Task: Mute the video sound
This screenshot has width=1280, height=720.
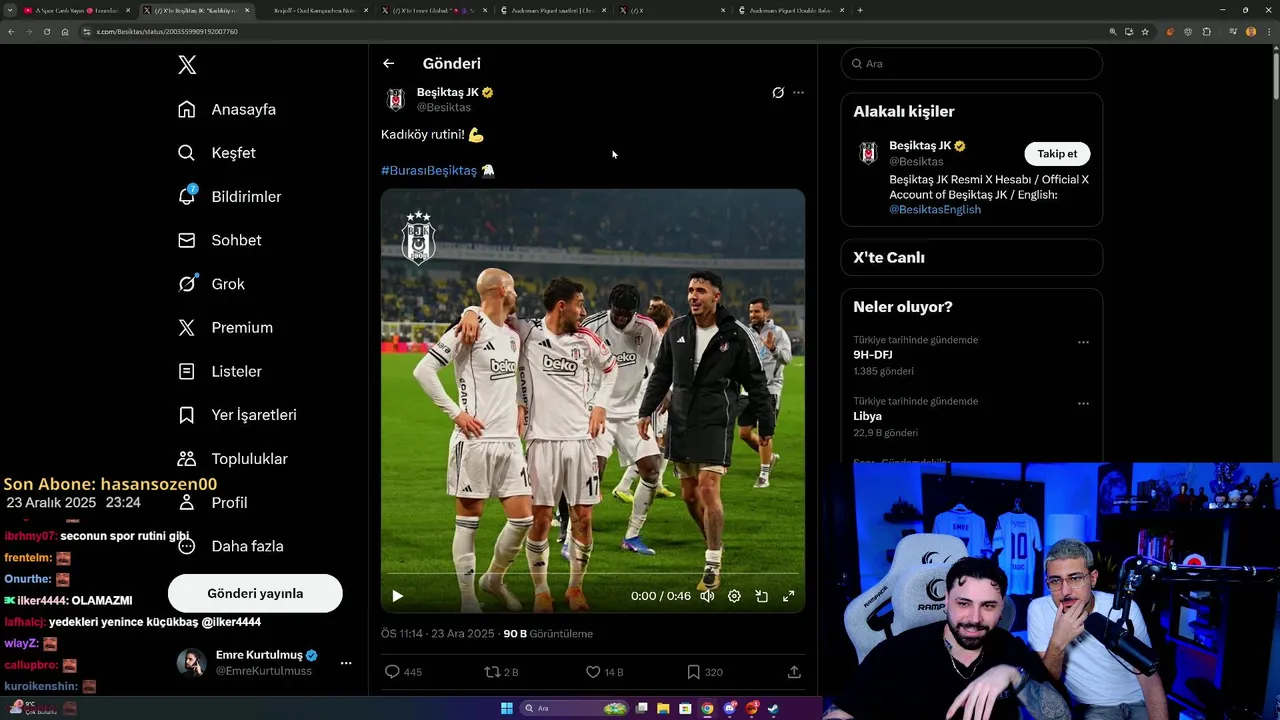Action: (707, 596)
